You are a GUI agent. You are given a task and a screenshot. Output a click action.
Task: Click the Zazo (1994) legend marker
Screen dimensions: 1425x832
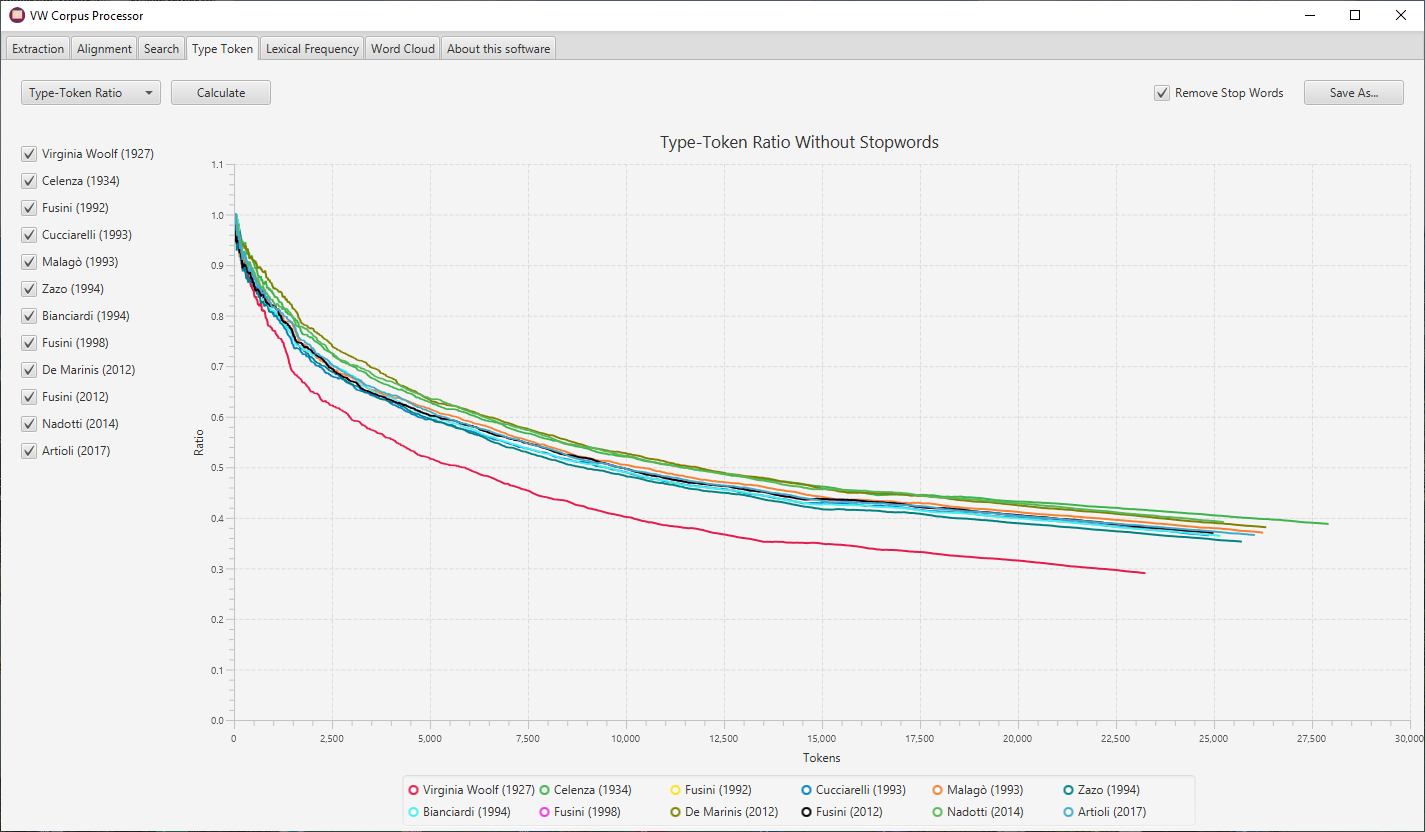coord(1069,790)
